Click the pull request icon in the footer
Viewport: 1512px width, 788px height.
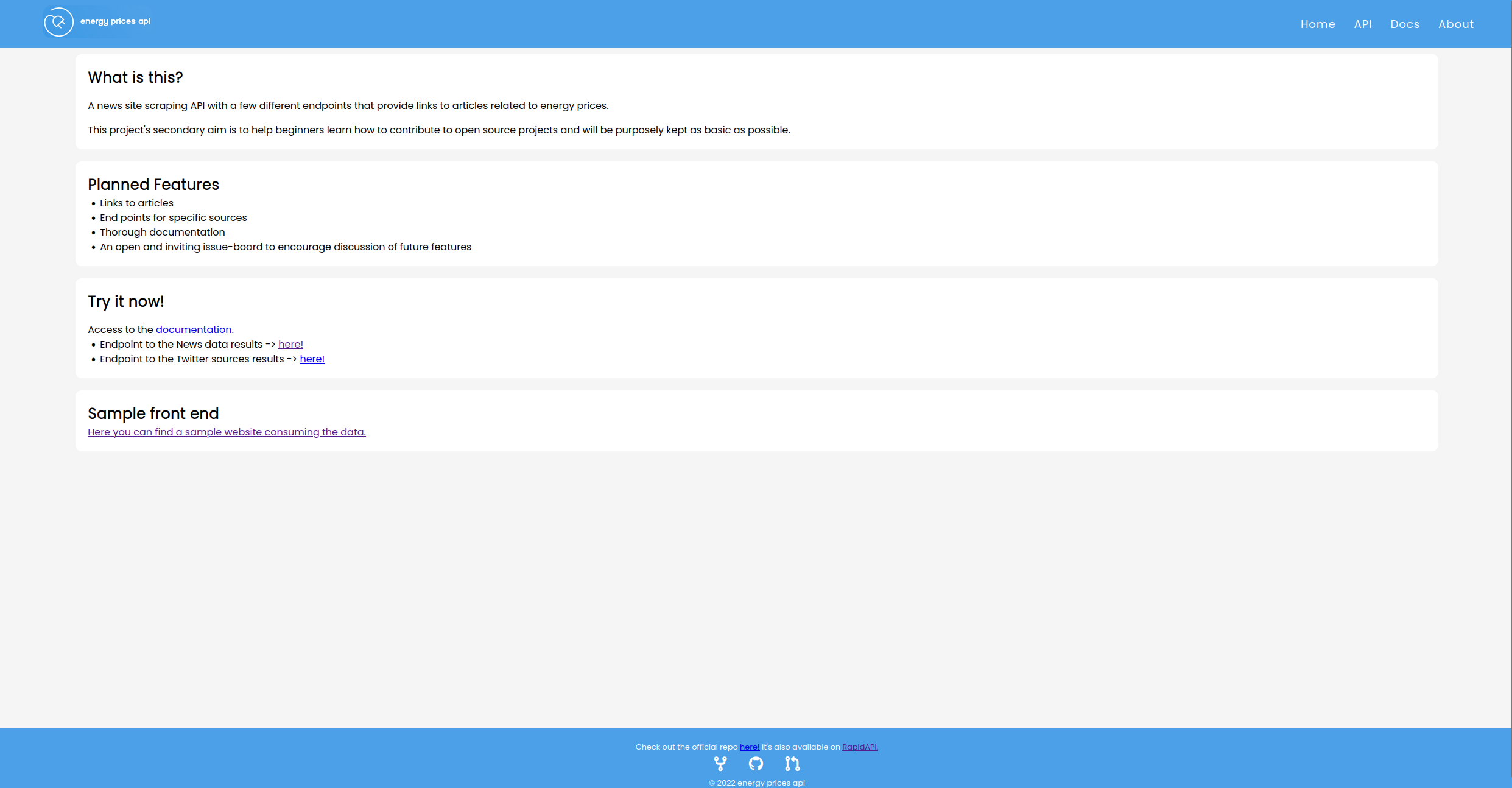(792, 764)
